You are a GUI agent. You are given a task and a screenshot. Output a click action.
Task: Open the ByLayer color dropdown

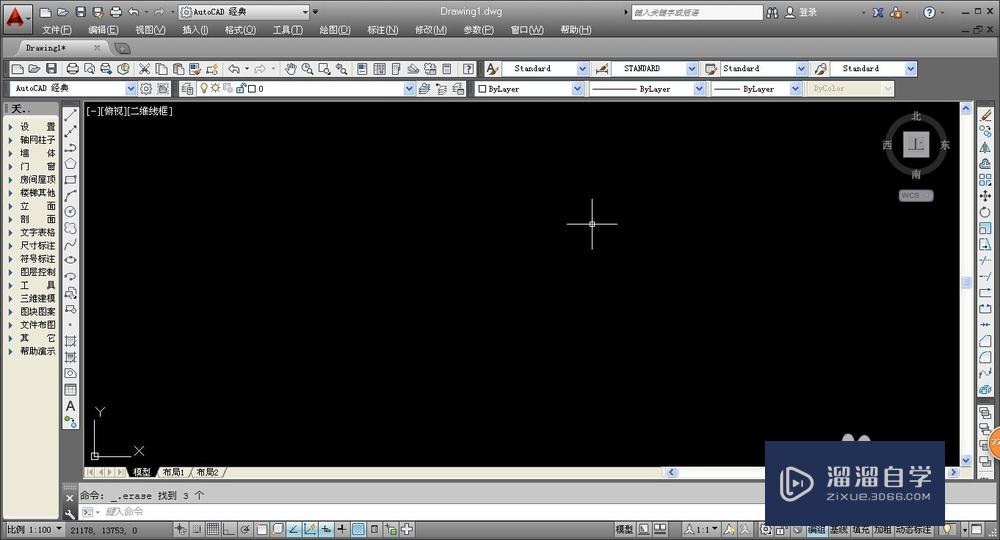pyautogui.click(x=530, y=89)
